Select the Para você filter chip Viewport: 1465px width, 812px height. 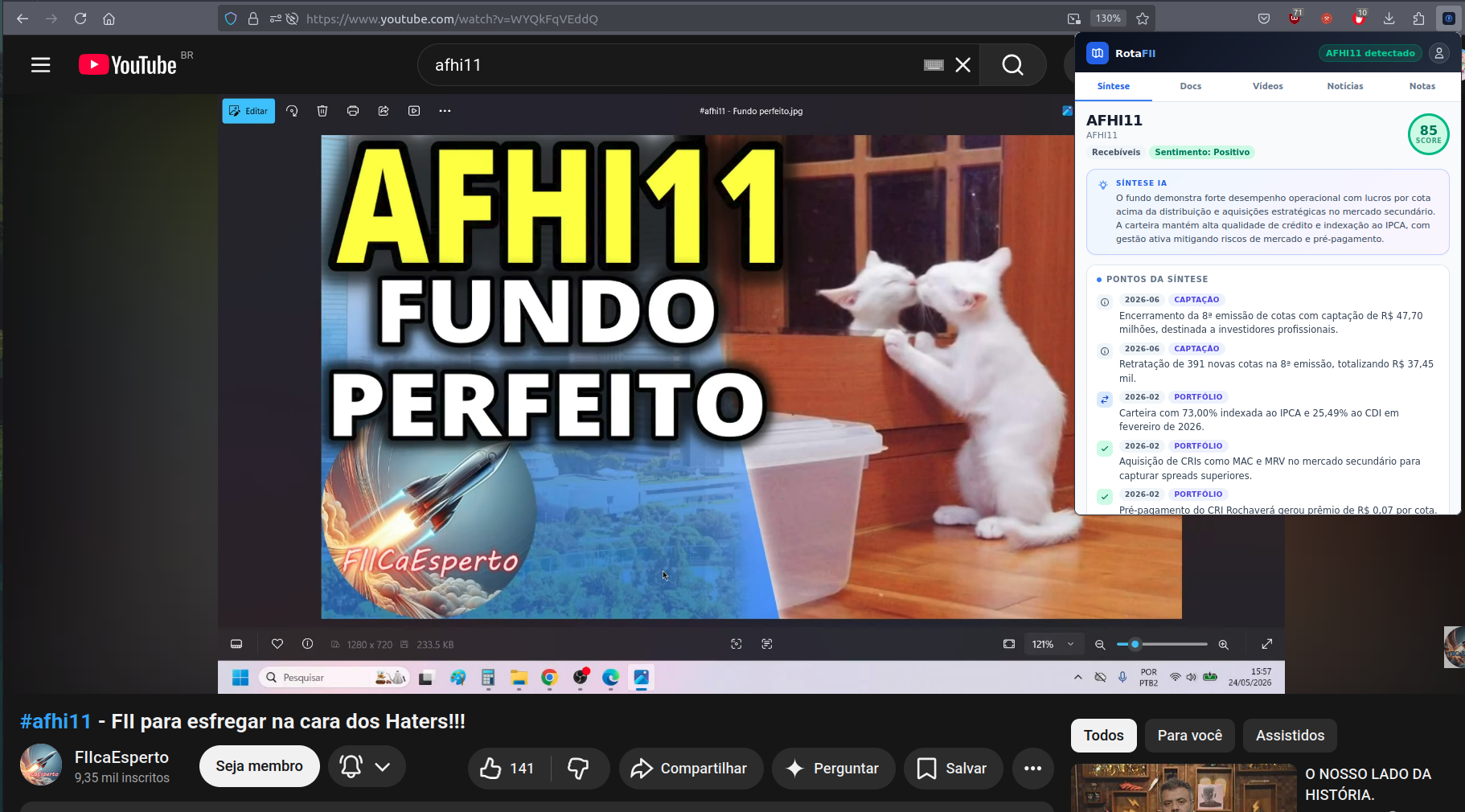click(1190, 735)
